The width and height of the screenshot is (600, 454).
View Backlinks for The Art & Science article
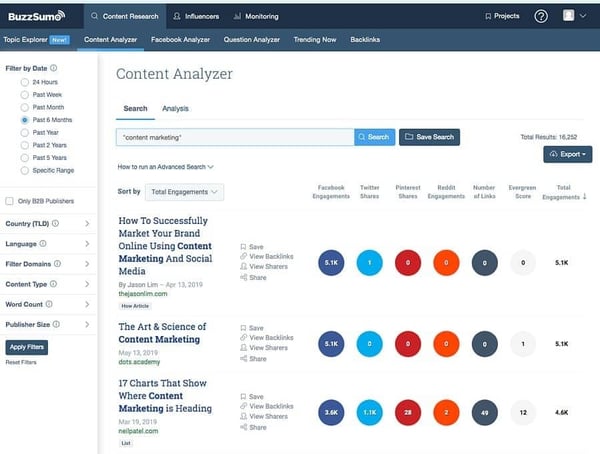267,338
